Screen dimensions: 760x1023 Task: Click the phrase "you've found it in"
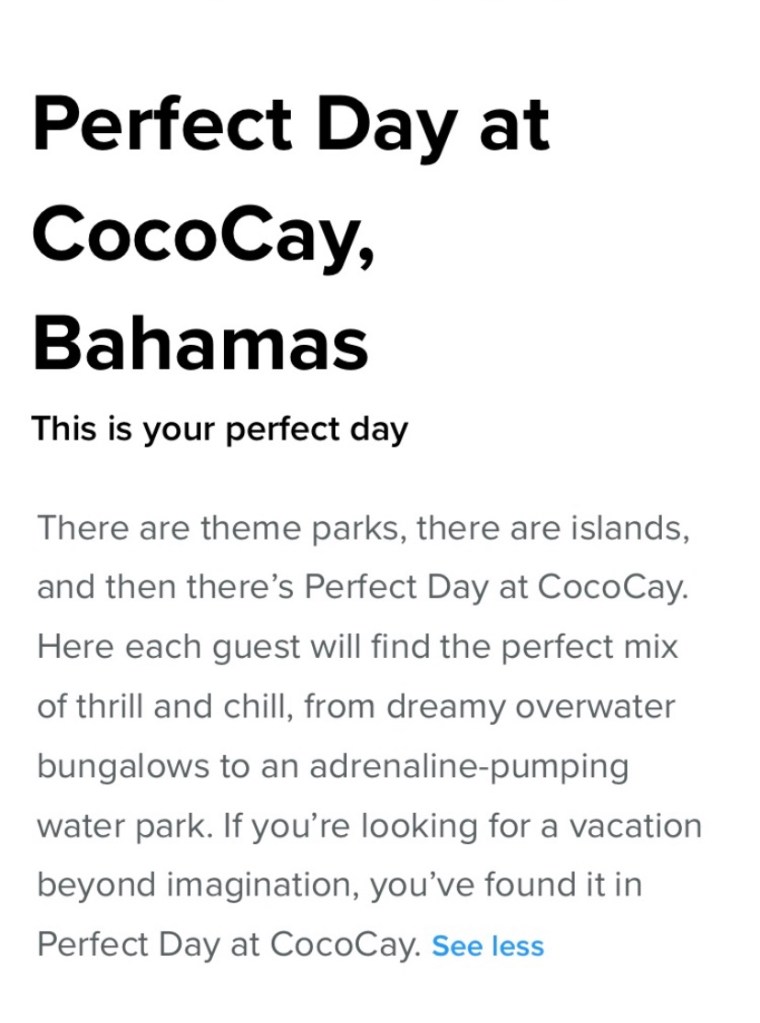pyautogui.click(x=506, y=885)
